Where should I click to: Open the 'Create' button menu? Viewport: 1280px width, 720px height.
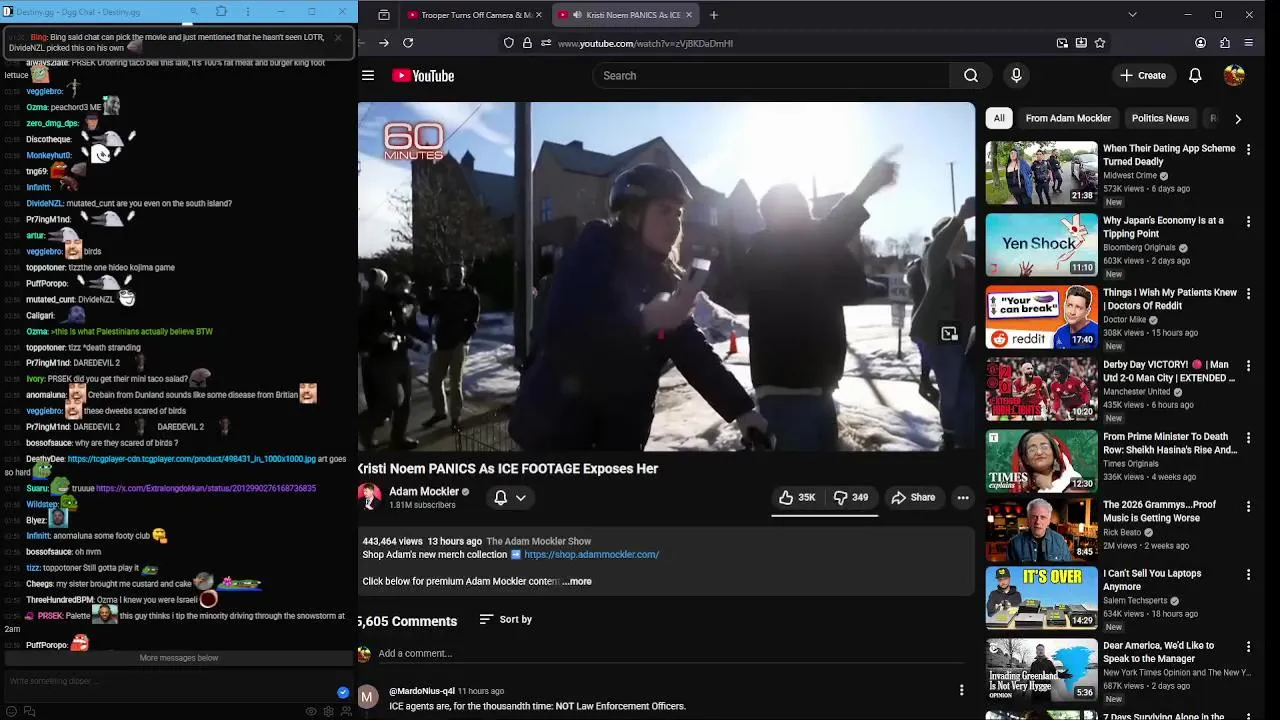[1143, 76]
